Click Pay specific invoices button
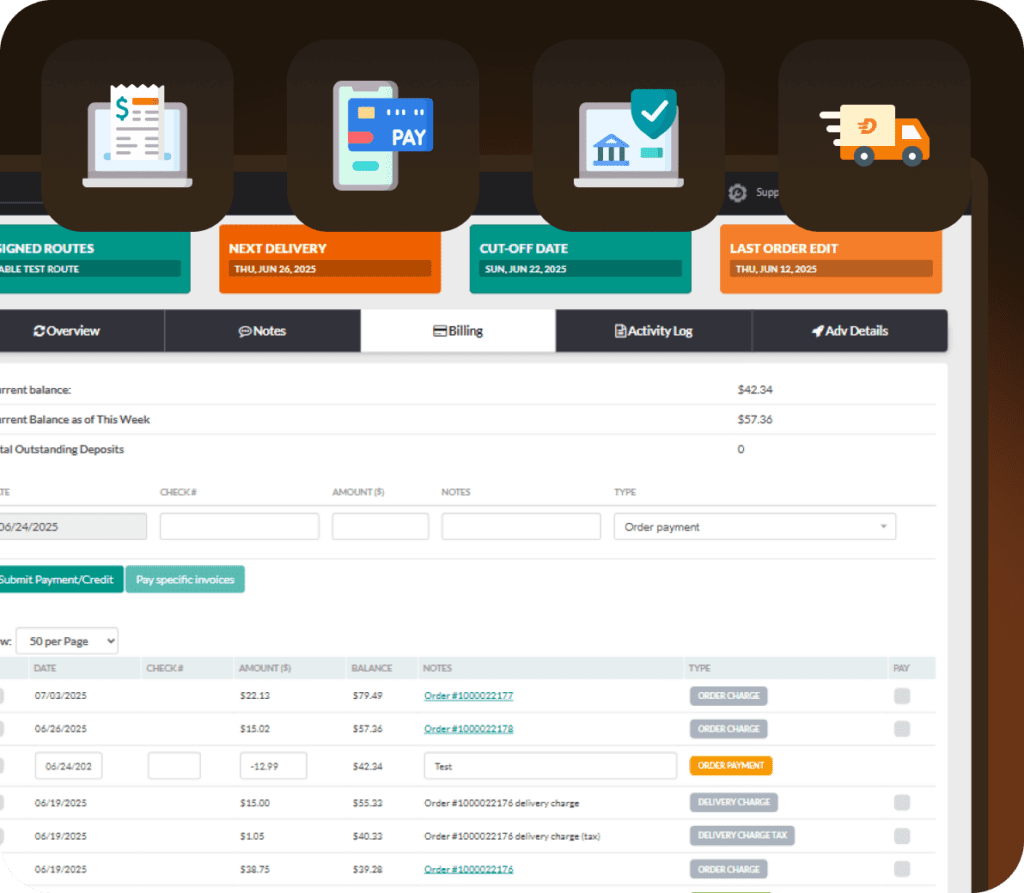Viewport: 1024px width, 893px height. 185,579
